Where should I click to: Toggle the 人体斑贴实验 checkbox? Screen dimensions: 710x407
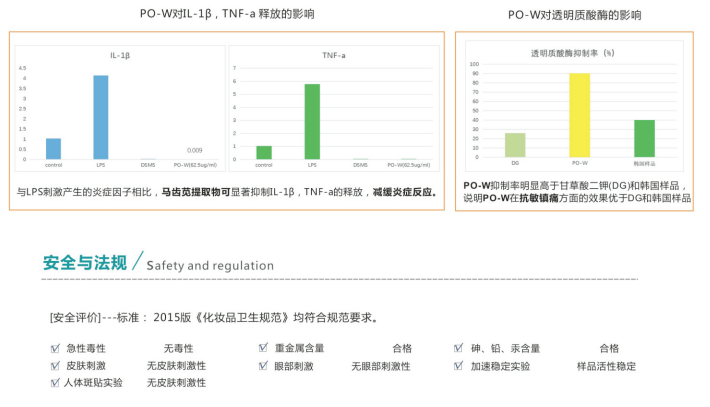(55, 383)
